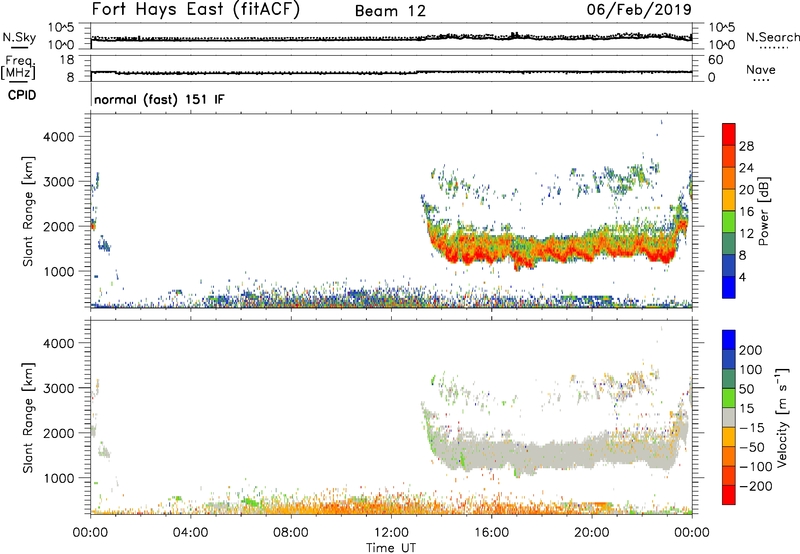Click the '20:00' time tick label
Screen dimensions: 800x554
[591, 533]
